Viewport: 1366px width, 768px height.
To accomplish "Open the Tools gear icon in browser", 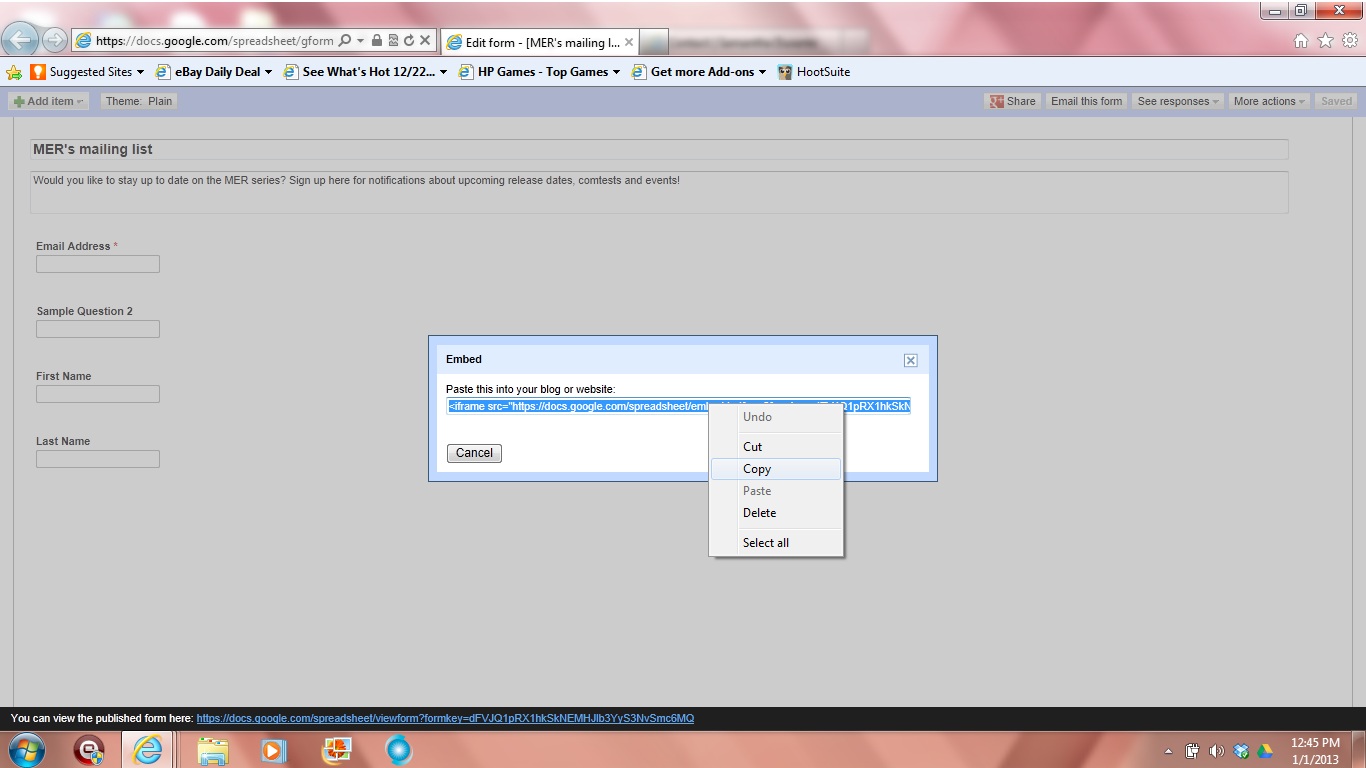I will [1350, 41].
